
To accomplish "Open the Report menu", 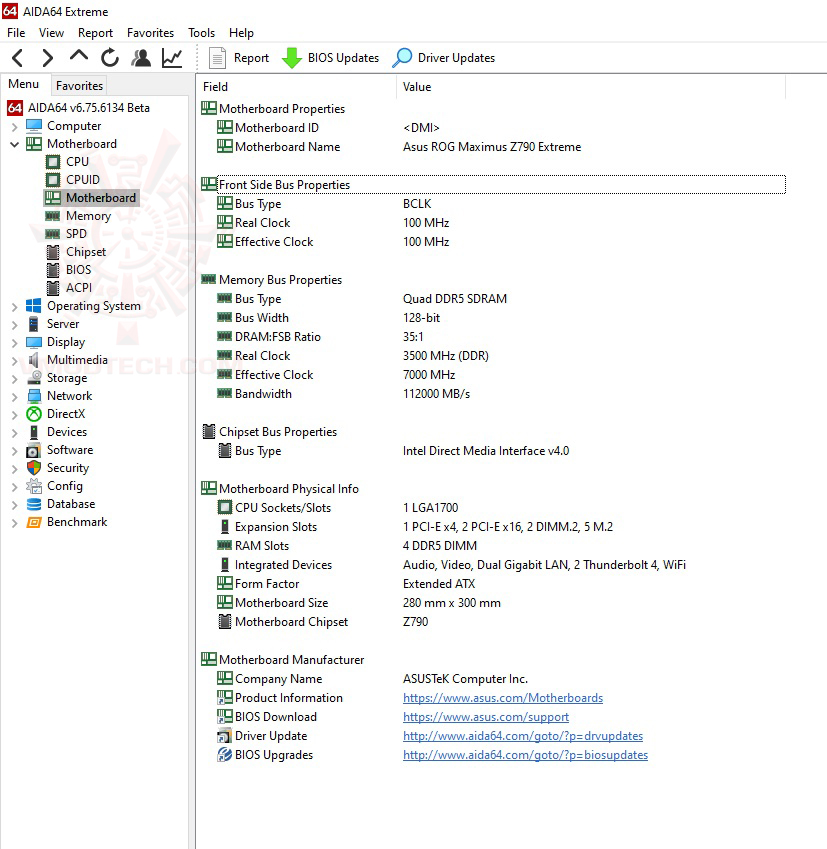I will (x=95, y=33).
